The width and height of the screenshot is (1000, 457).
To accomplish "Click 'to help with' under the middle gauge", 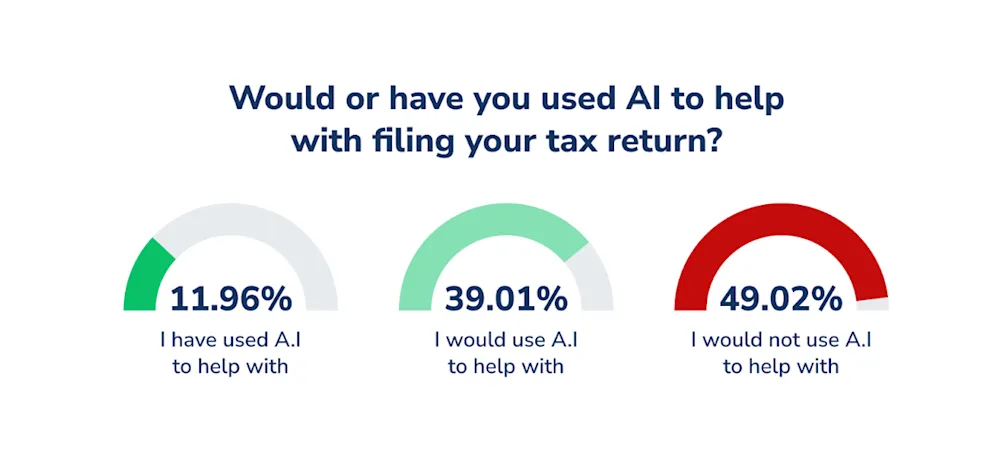I will tap(506, 367).
